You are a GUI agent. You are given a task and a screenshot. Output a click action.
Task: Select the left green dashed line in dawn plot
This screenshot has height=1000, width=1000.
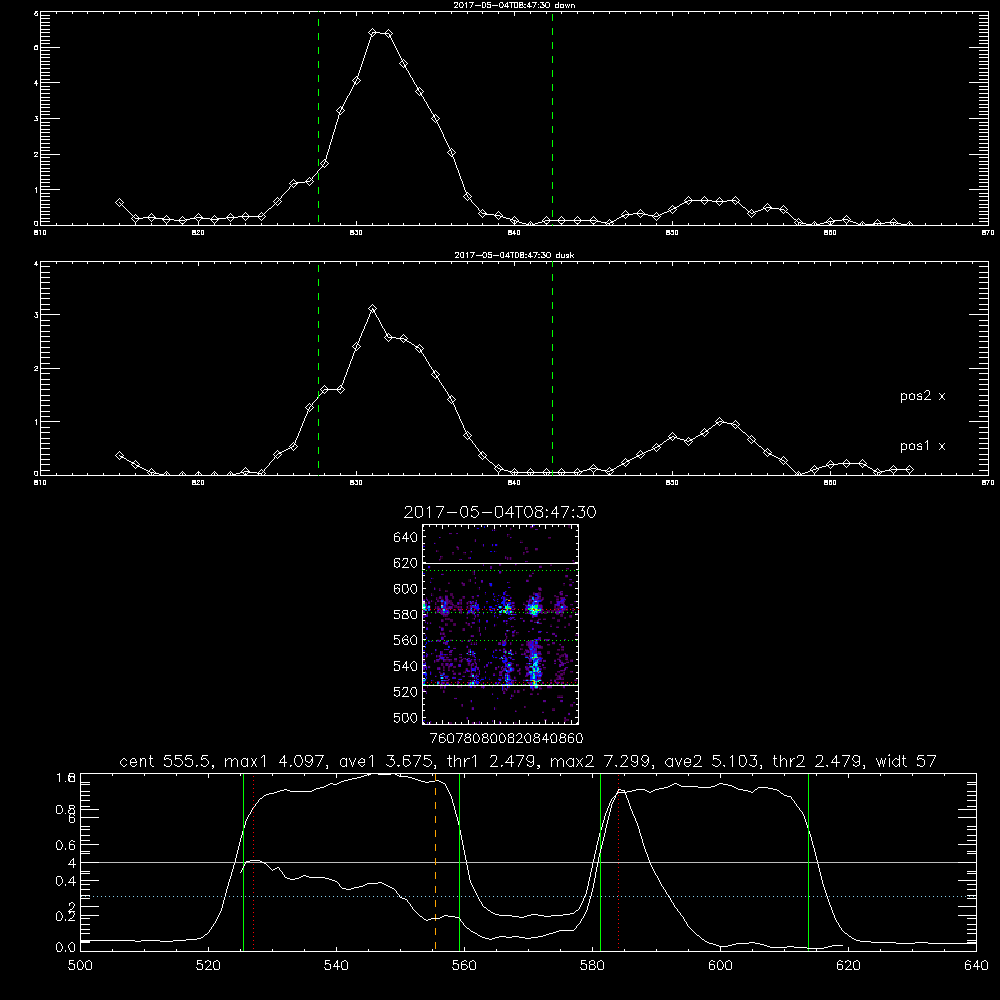click(318, 118)
